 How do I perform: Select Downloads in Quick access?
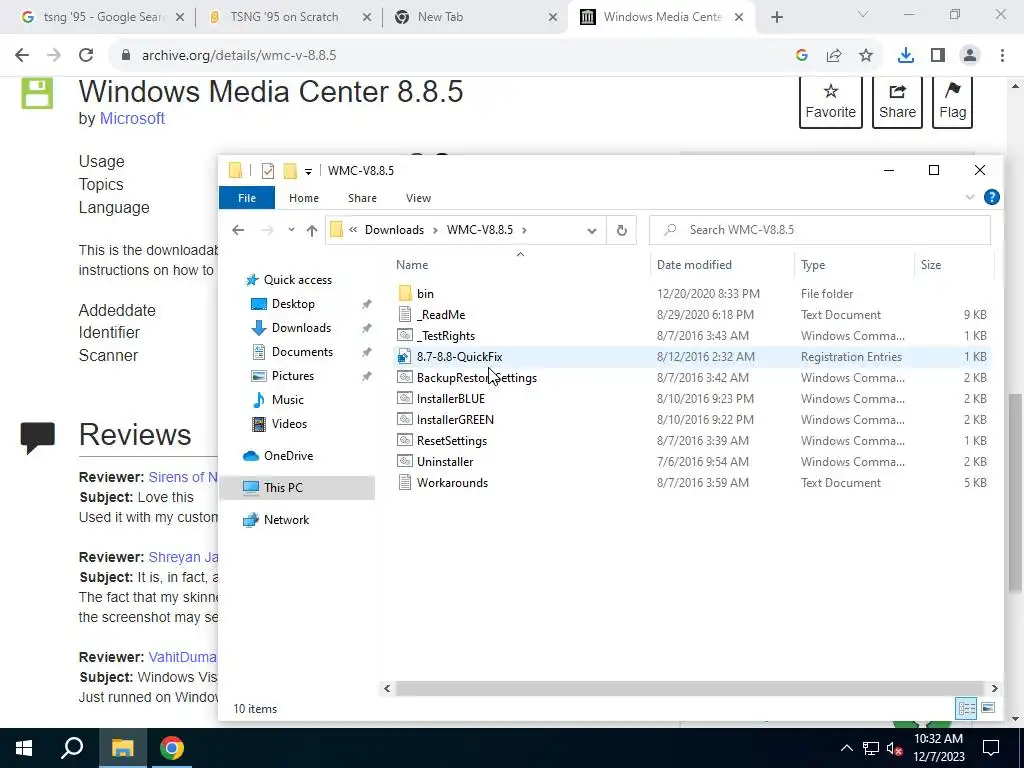(x=301, y=328)
